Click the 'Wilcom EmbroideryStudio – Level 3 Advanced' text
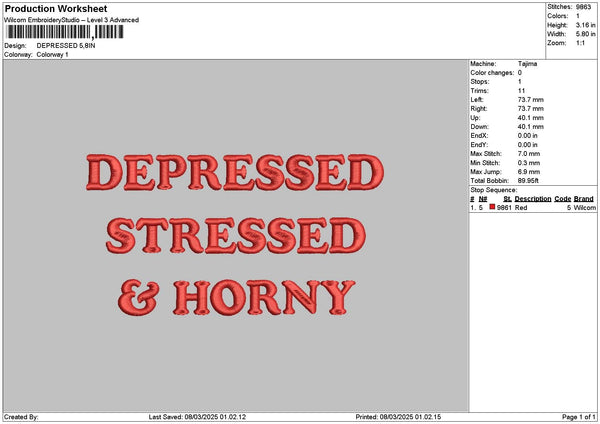Viewport: 600px width, 424px height. tap(72, 20)
